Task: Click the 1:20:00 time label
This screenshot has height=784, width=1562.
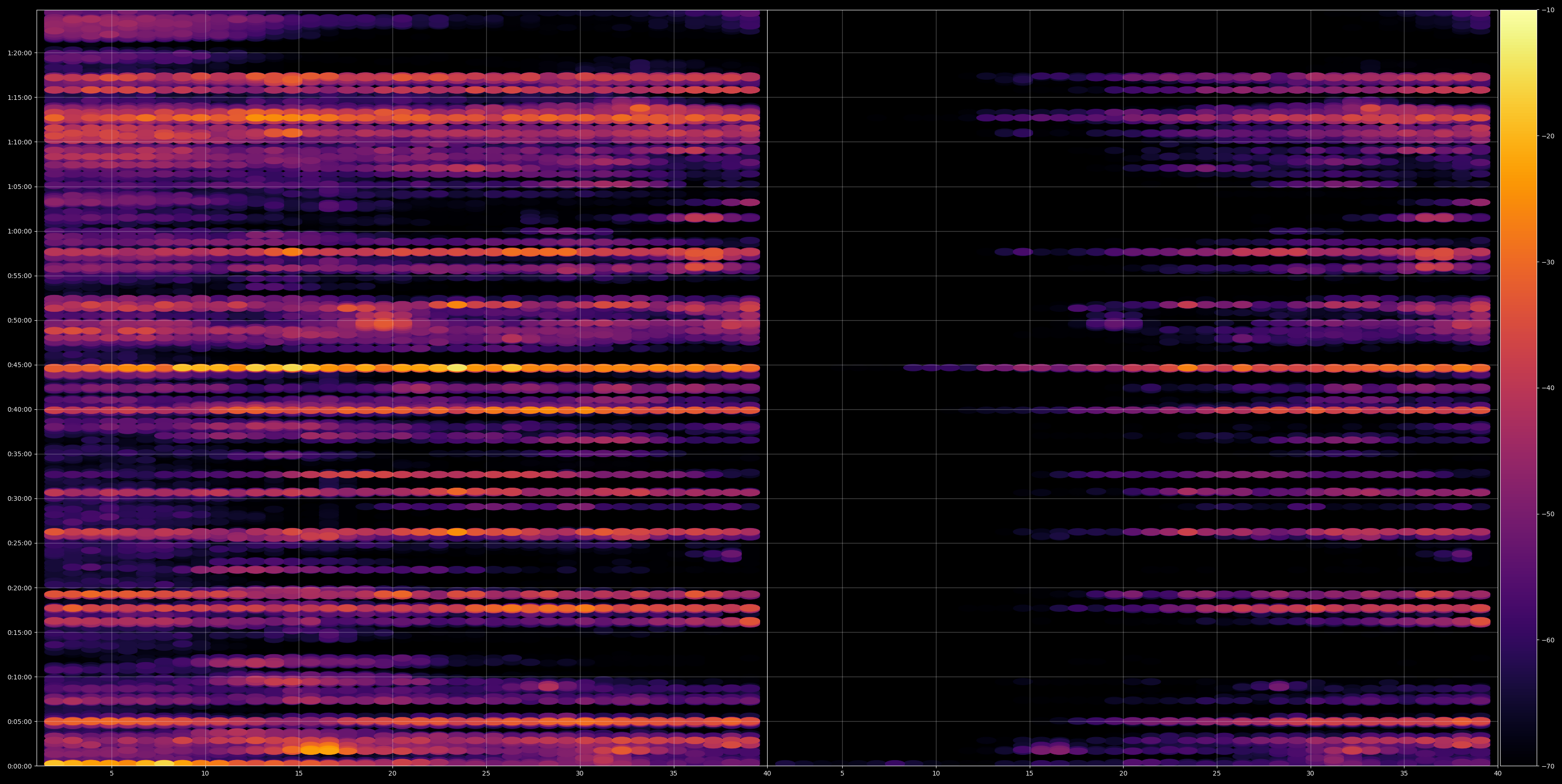Action: click(19, 53)
